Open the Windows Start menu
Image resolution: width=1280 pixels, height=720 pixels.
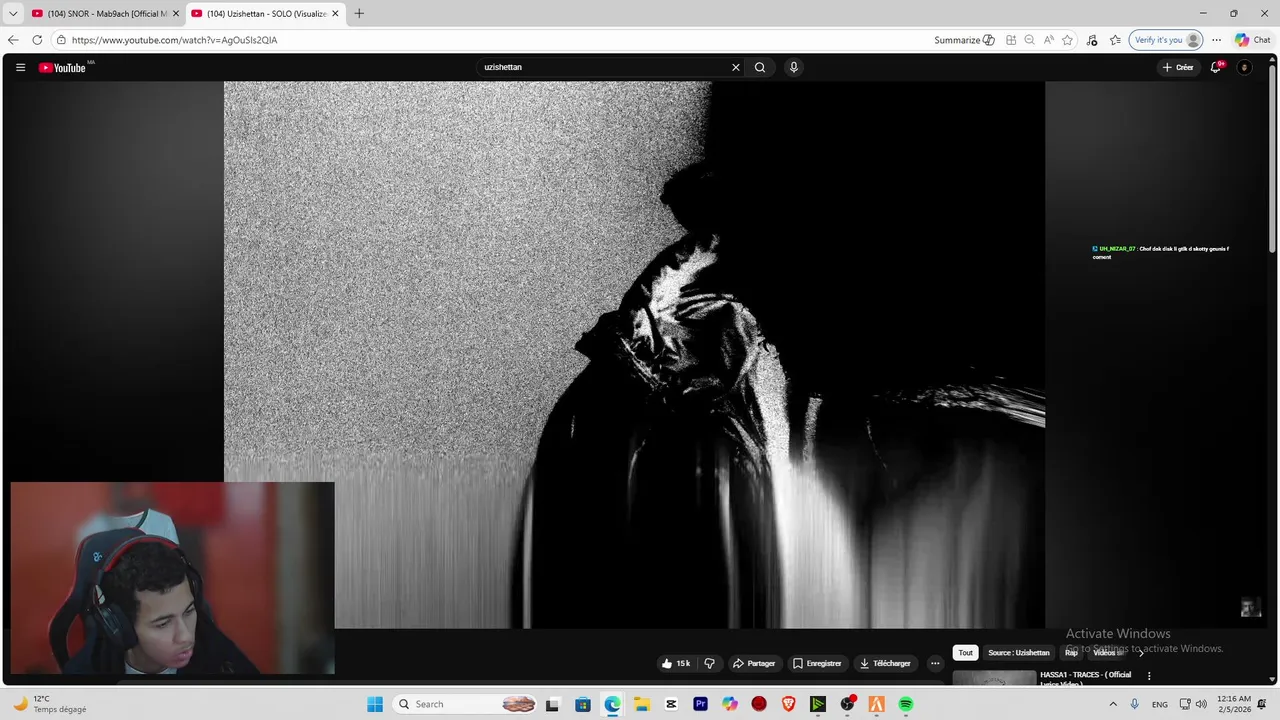click(375, 704)
